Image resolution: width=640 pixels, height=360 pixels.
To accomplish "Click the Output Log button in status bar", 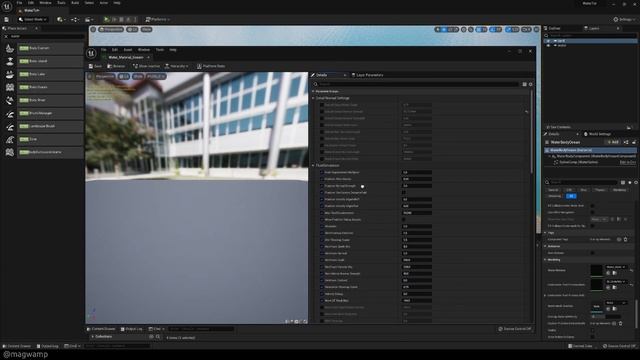I will [48, 346].
